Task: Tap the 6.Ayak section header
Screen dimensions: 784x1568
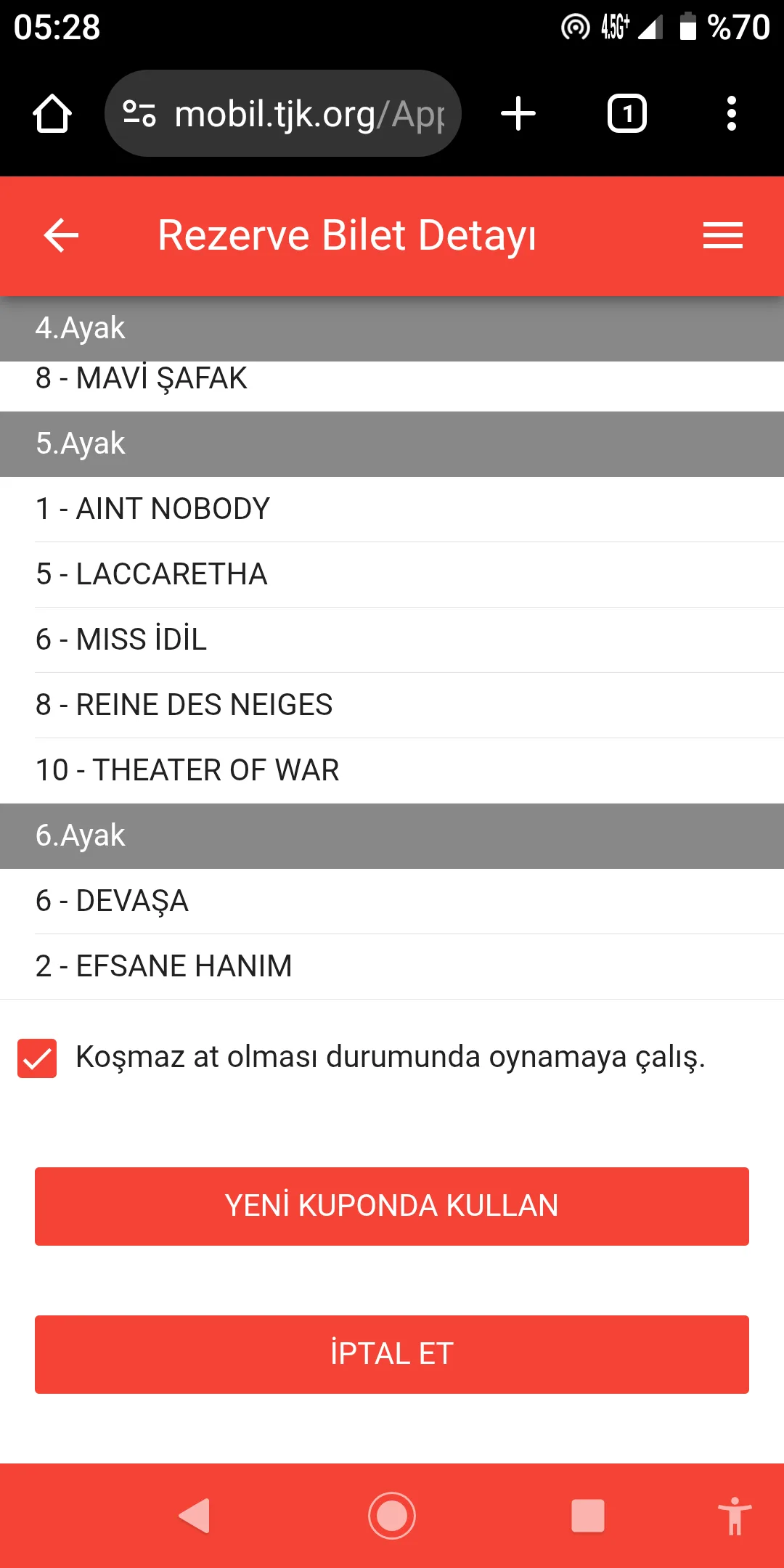Action: [x=392, y=836]
